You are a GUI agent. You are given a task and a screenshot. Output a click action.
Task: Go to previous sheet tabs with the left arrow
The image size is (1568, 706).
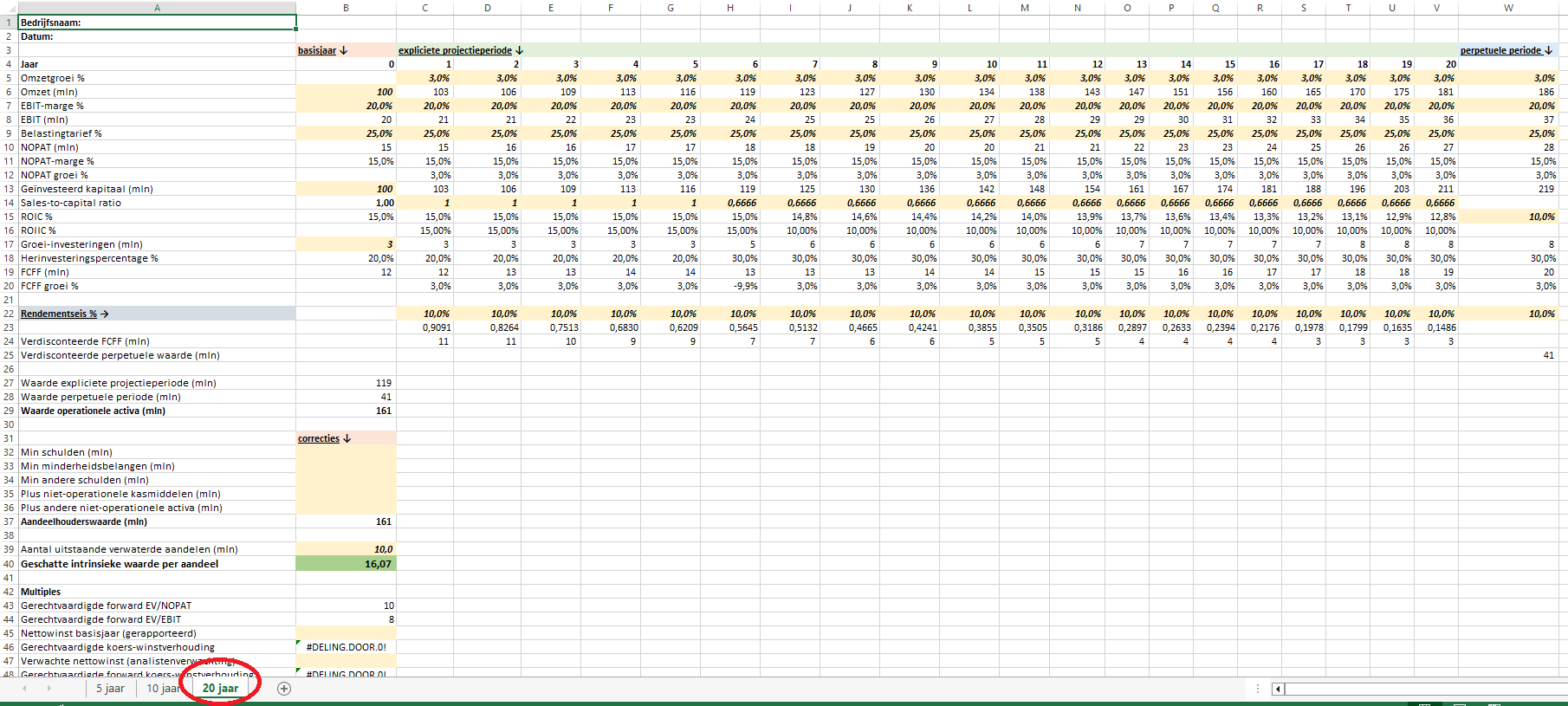(x=24, y=689)
